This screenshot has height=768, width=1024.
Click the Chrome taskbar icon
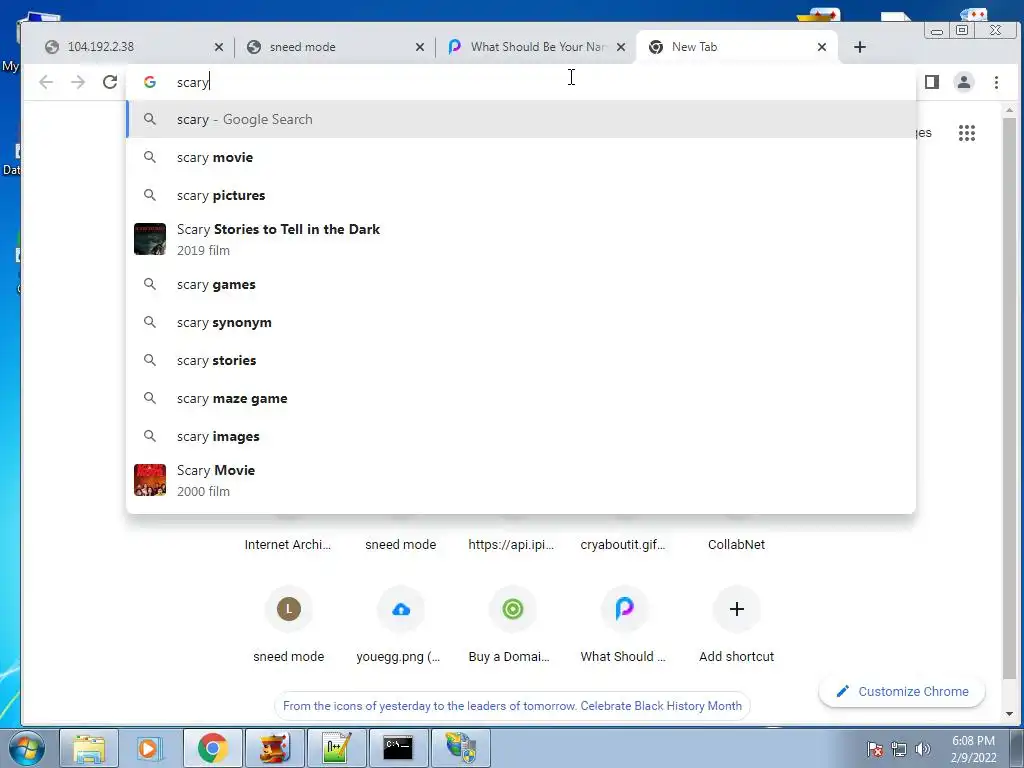212,748
